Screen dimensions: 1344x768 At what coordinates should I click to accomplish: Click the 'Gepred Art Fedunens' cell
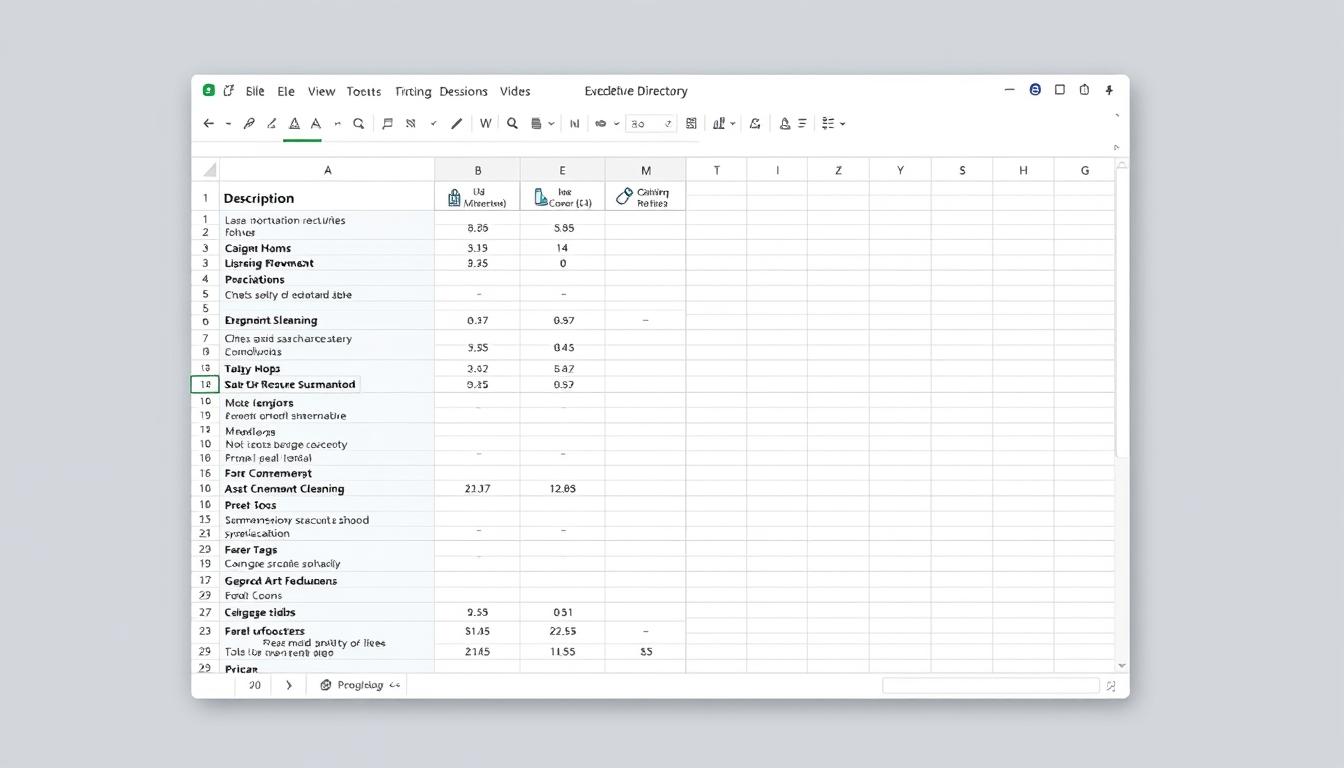tap(327, 580)
